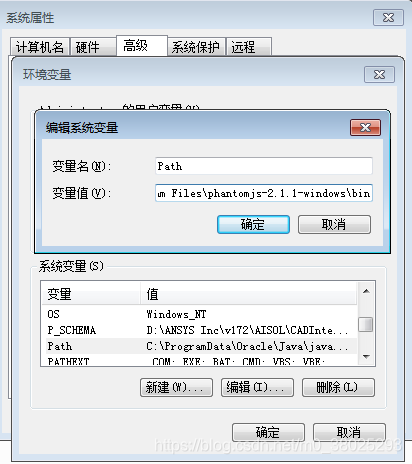Click the system variables scrollbar down arrow
Viewport: 412px width, 464px height.
tap(366, 357)
